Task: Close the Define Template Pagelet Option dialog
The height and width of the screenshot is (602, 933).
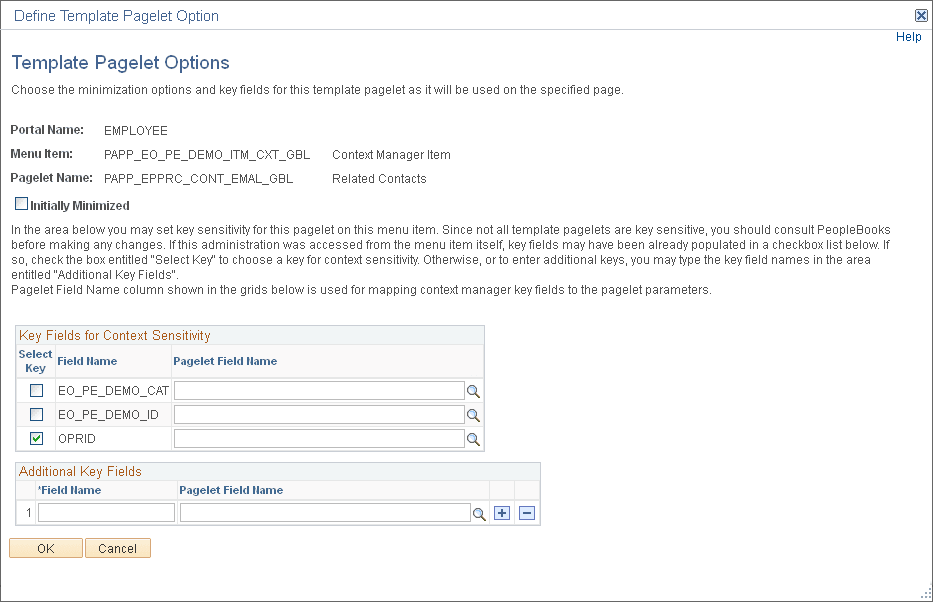Action: (x=920, y=15)
